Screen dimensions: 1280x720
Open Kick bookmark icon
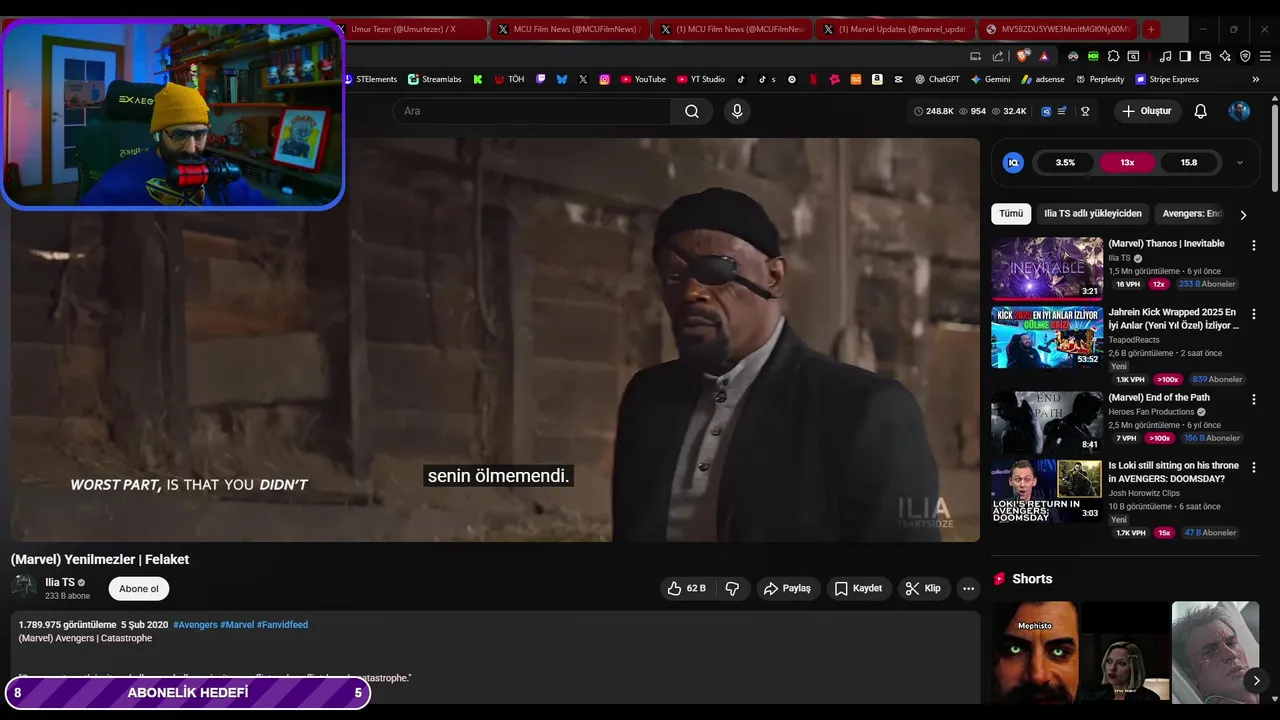[478, 79]
